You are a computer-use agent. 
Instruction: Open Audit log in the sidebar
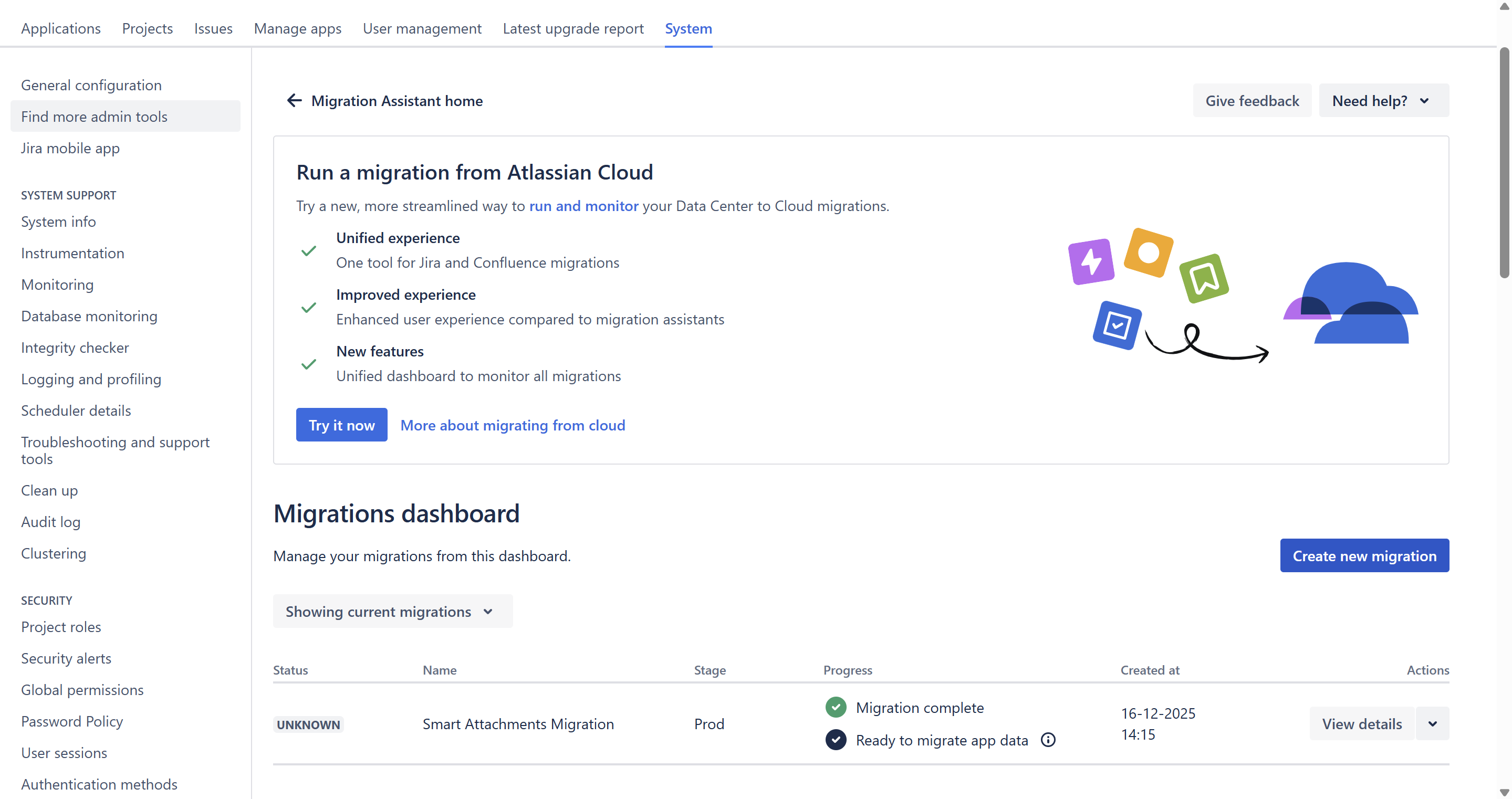(50, 521)
